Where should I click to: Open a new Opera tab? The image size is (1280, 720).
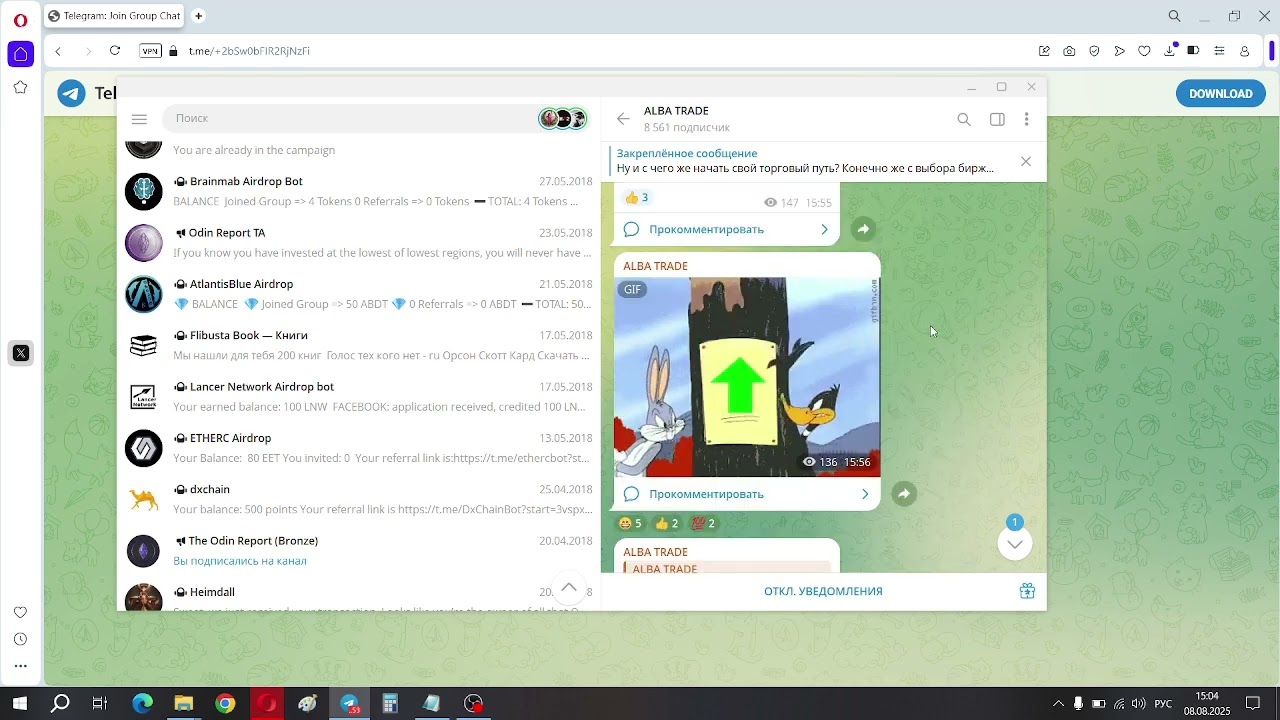tap(198, 16)
